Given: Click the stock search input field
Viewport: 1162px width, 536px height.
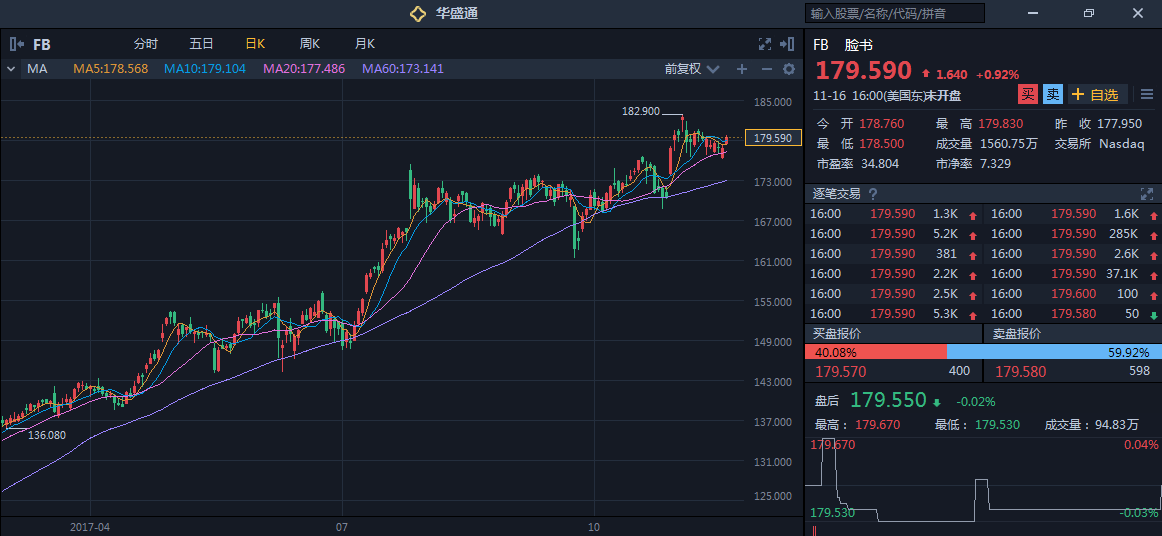Looking at the screenshot, I should pyautogui.click(x=894, y=13).
